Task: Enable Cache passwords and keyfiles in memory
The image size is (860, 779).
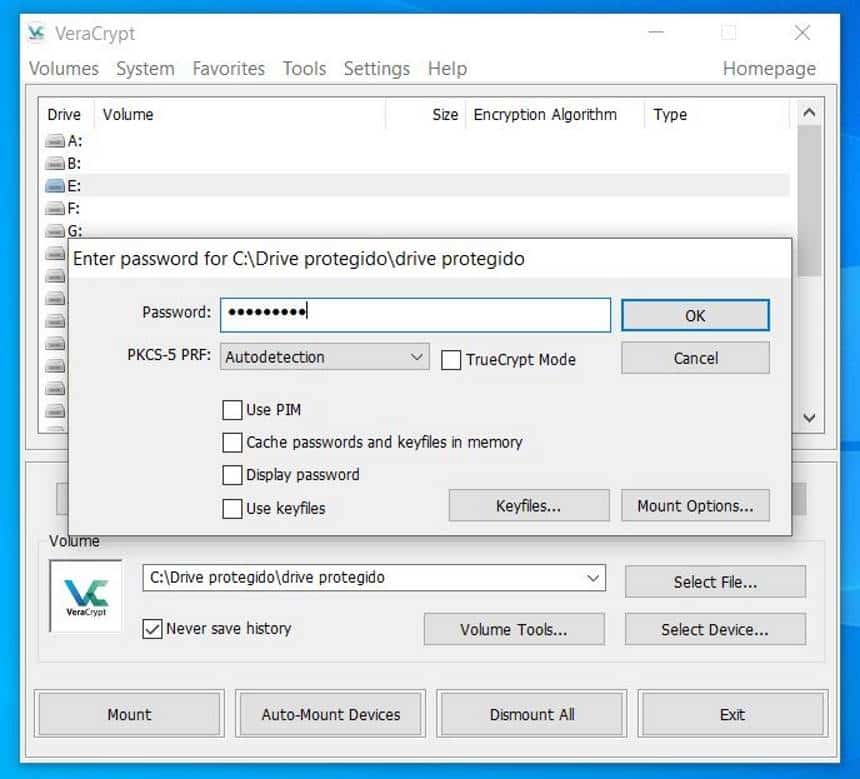Action: point(232,442)
